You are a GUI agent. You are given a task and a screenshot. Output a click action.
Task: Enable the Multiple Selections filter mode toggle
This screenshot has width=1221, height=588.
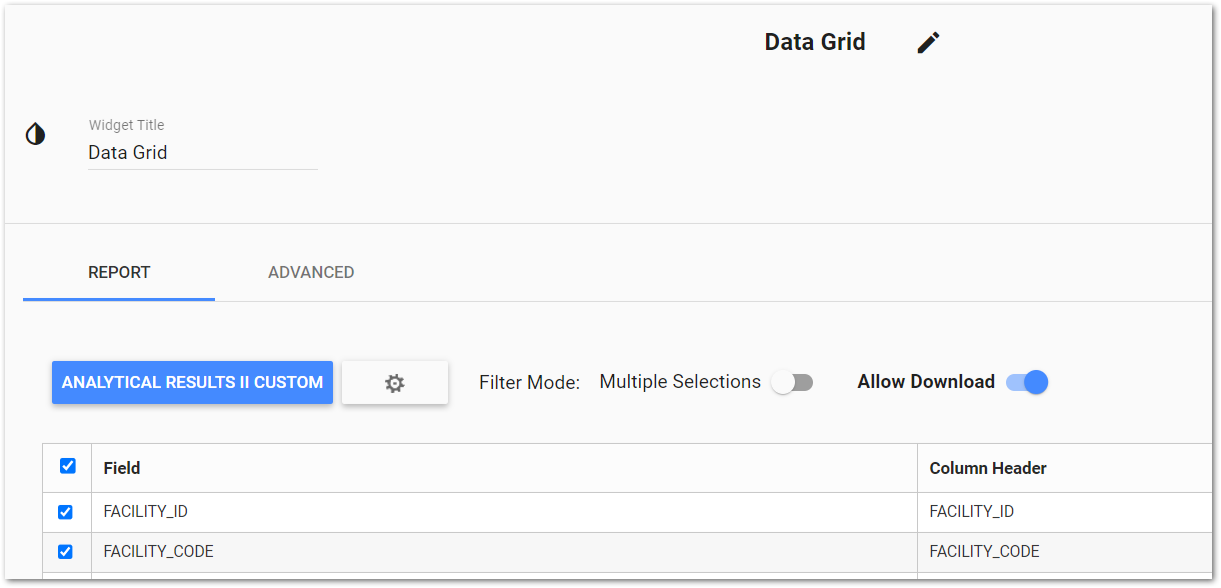tap(793, 382)
